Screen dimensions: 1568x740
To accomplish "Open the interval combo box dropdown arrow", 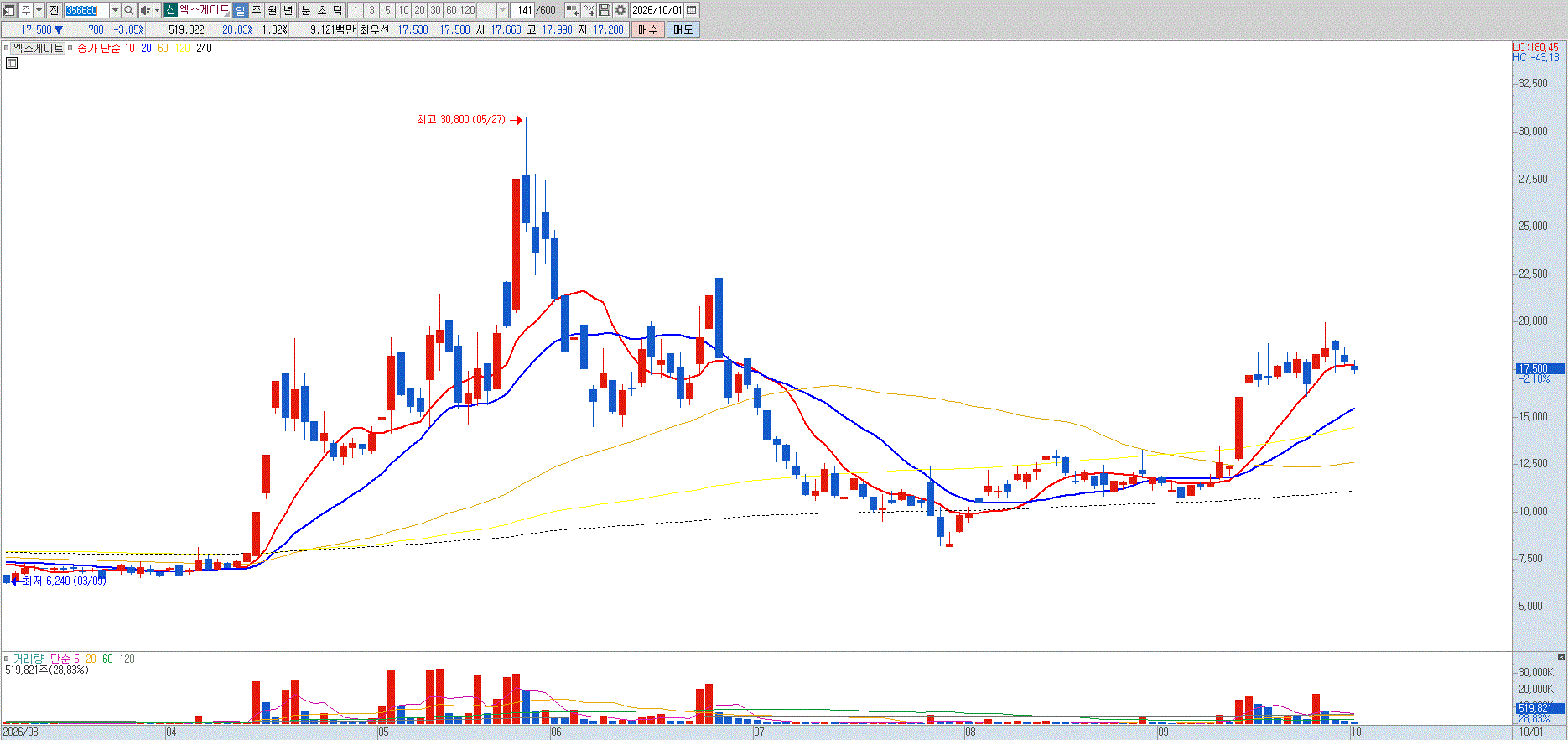I will [502, 10].
